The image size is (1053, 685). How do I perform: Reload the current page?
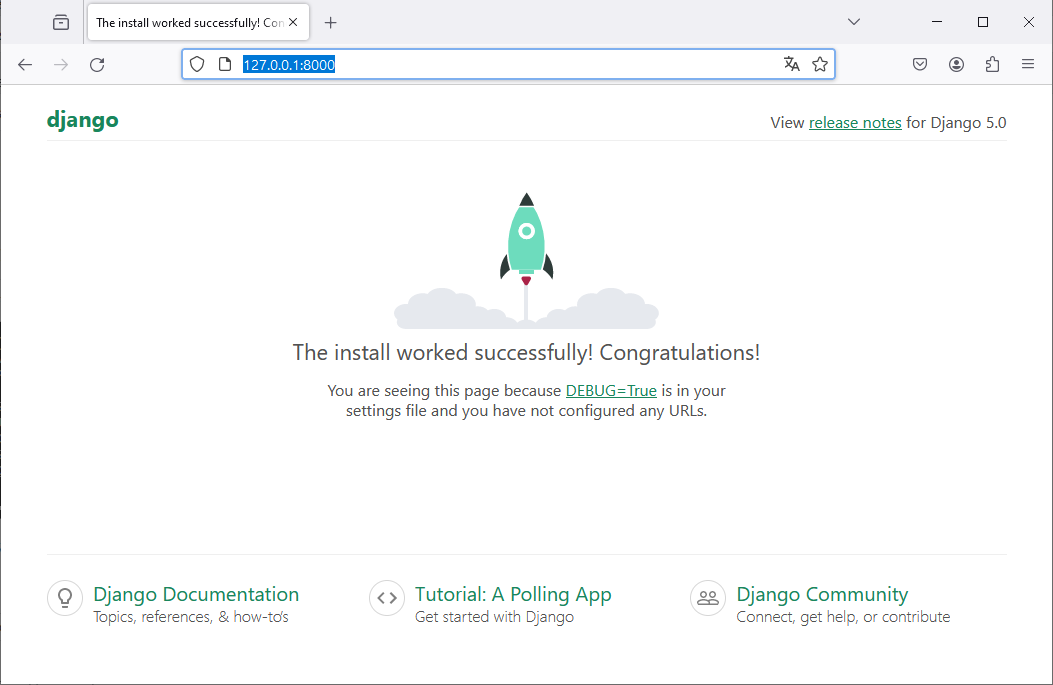pyautogui.click(x=97, y=65)
